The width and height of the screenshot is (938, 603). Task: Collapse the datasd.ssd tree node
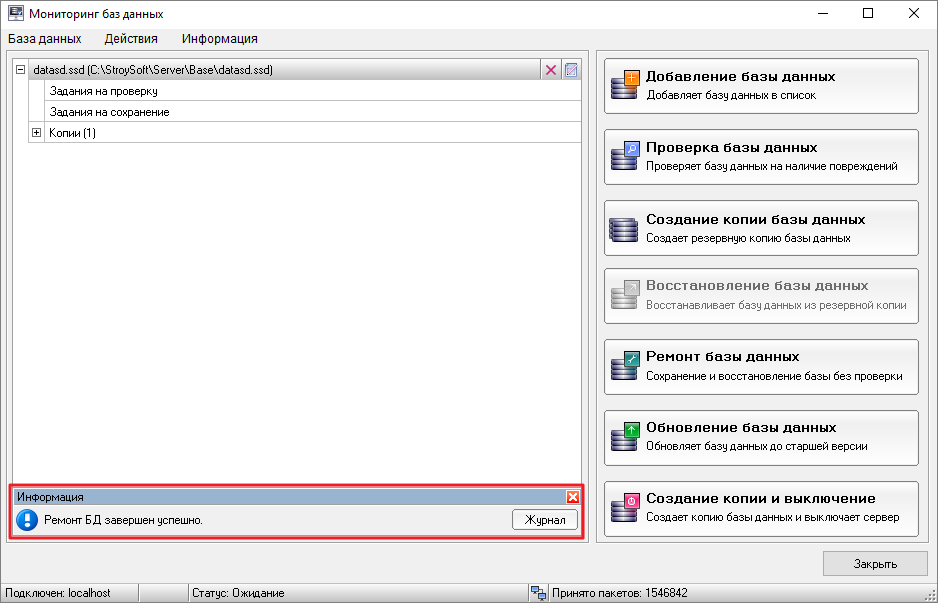[x=21, y=70]
